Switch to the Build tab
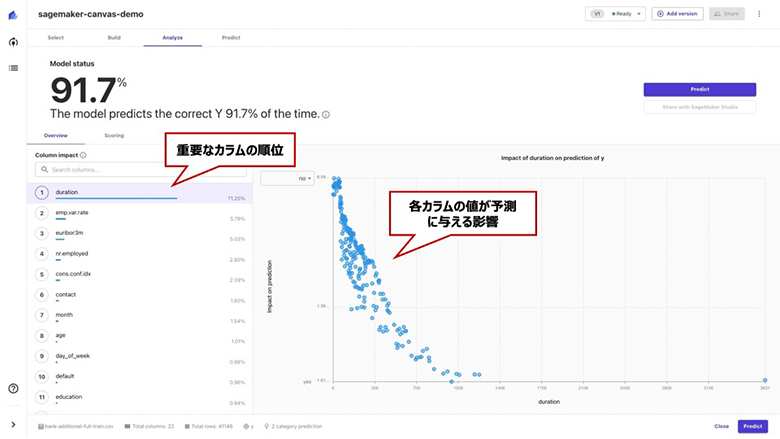 [114, 38]
